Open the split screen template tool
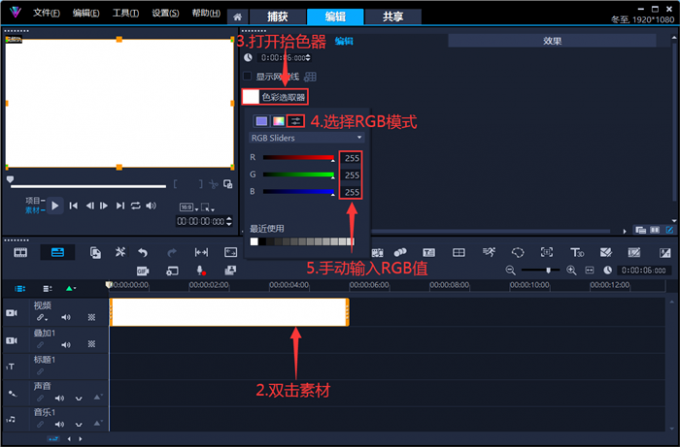 (x=459, y=252)
